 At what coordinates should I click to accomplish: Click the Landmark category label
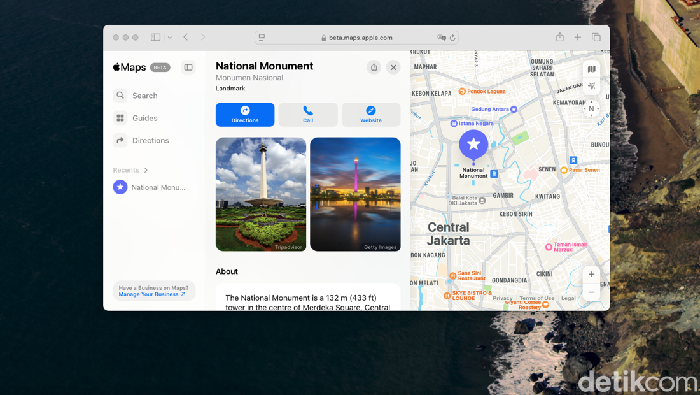coord(230,88)
